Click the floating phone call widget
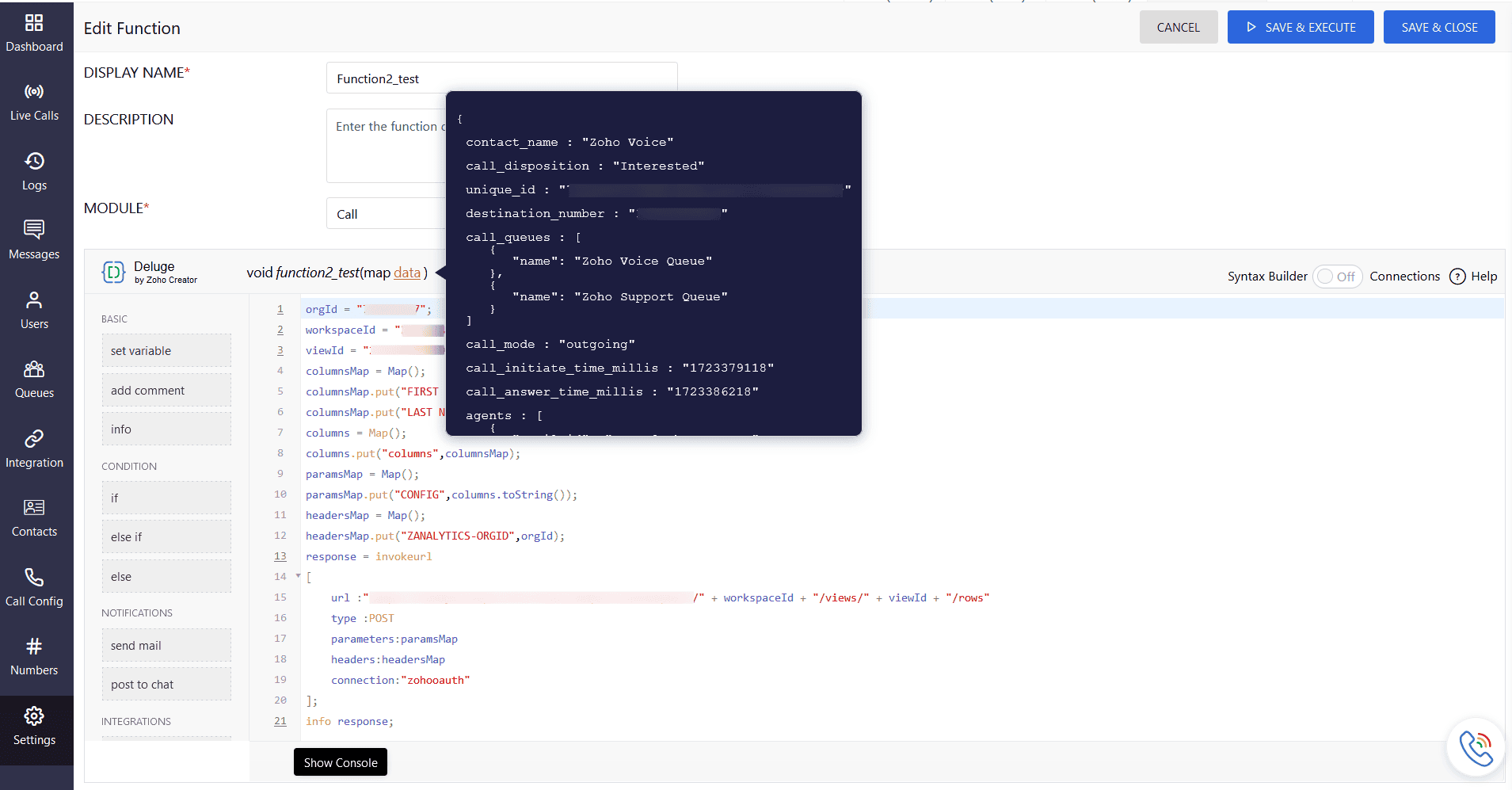Image resolution: width=1512 pixels, height=790 pixels. 1475,747
